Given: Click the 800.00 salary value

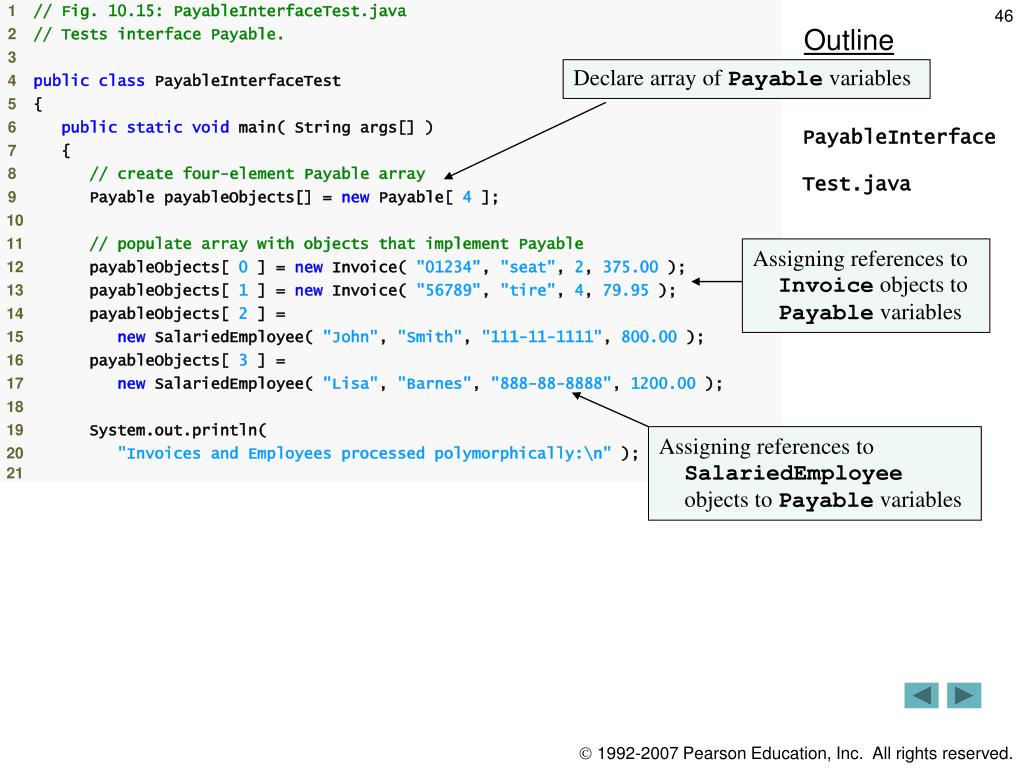Looking at the screenshot, I should pyautogui.click(x=649, y=337).
